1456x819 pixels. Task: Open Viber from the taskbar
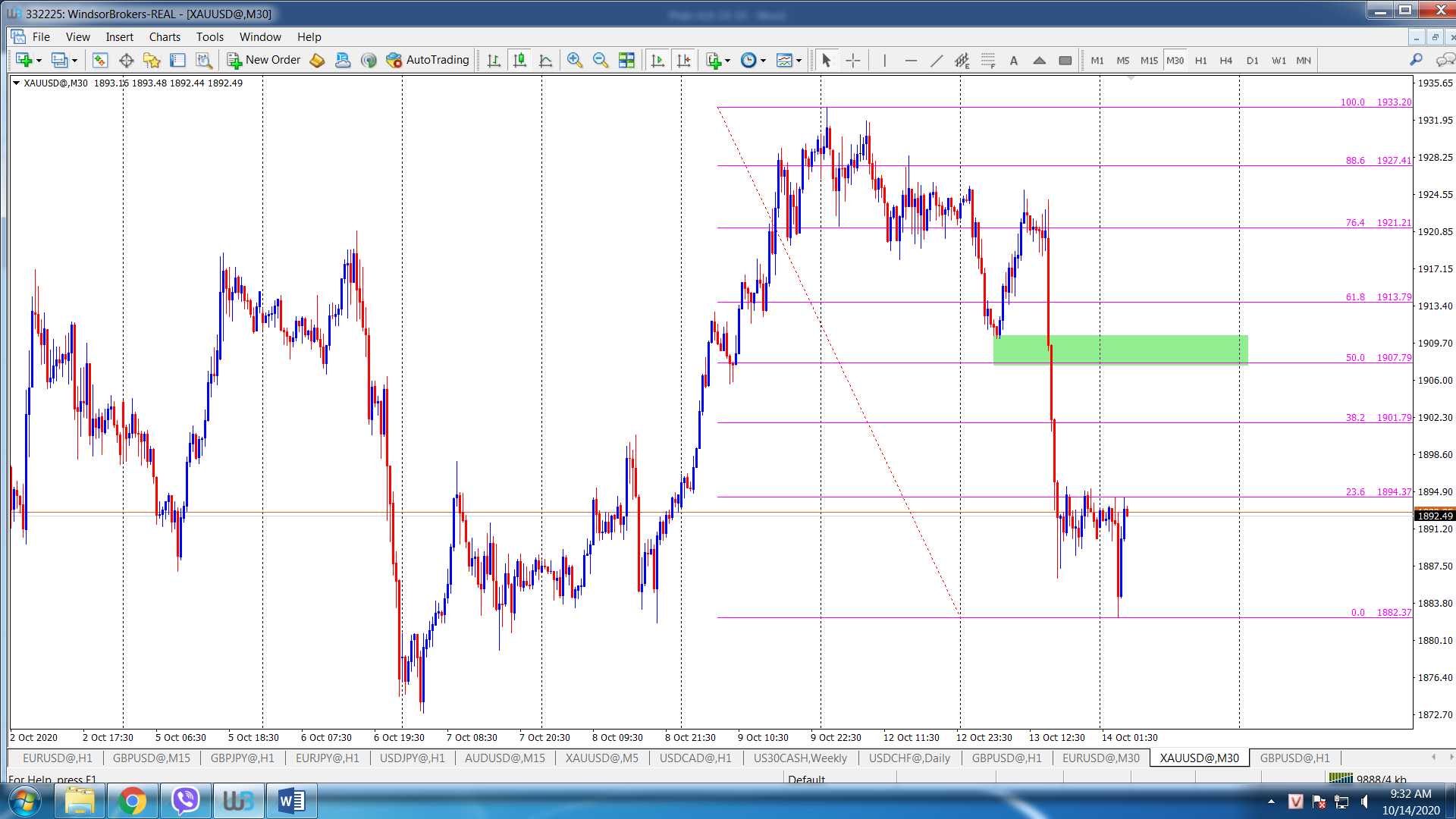pyautogui.click(x=185, y=801)
